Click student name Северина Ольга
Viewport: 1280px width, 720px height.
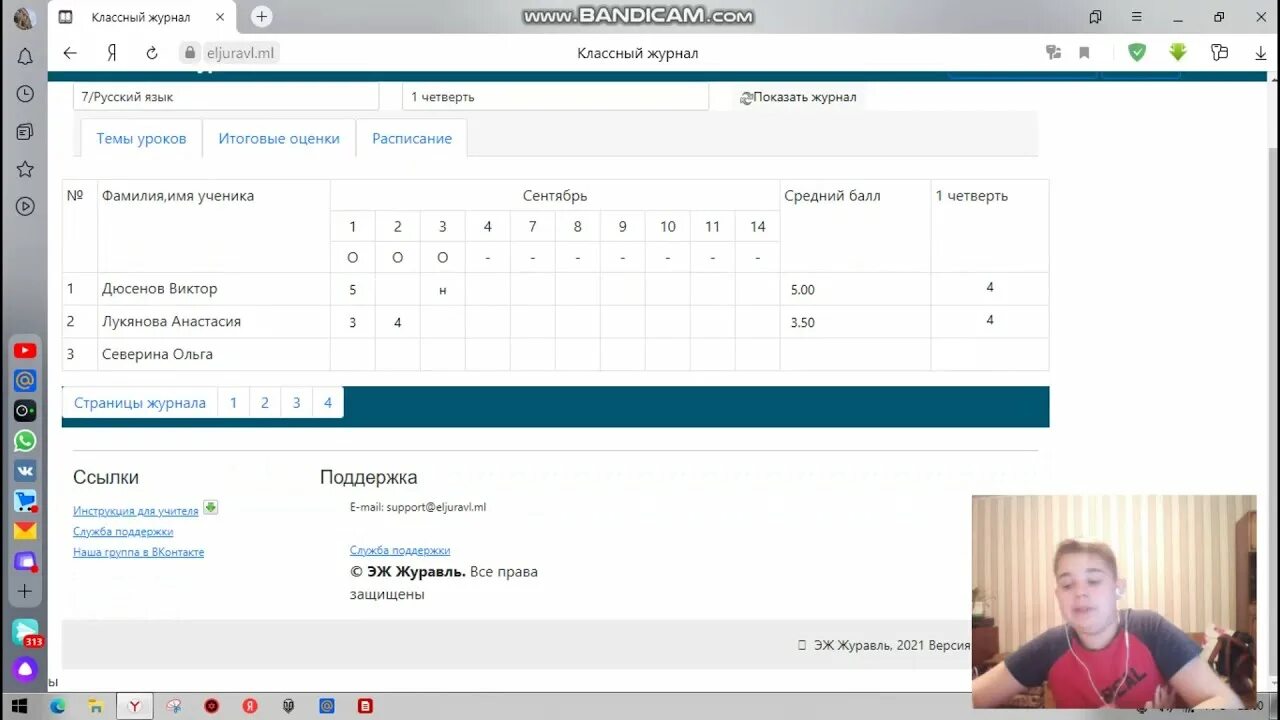point(157,354)
